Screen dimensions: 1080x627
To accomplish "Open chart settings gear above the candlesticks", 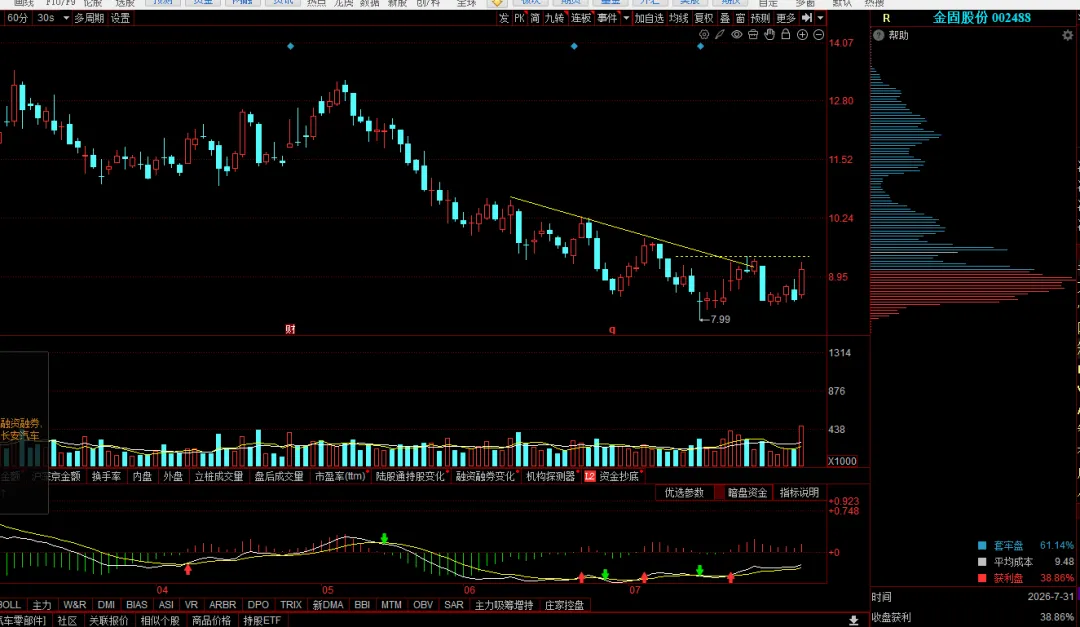I will coord(704,34).
